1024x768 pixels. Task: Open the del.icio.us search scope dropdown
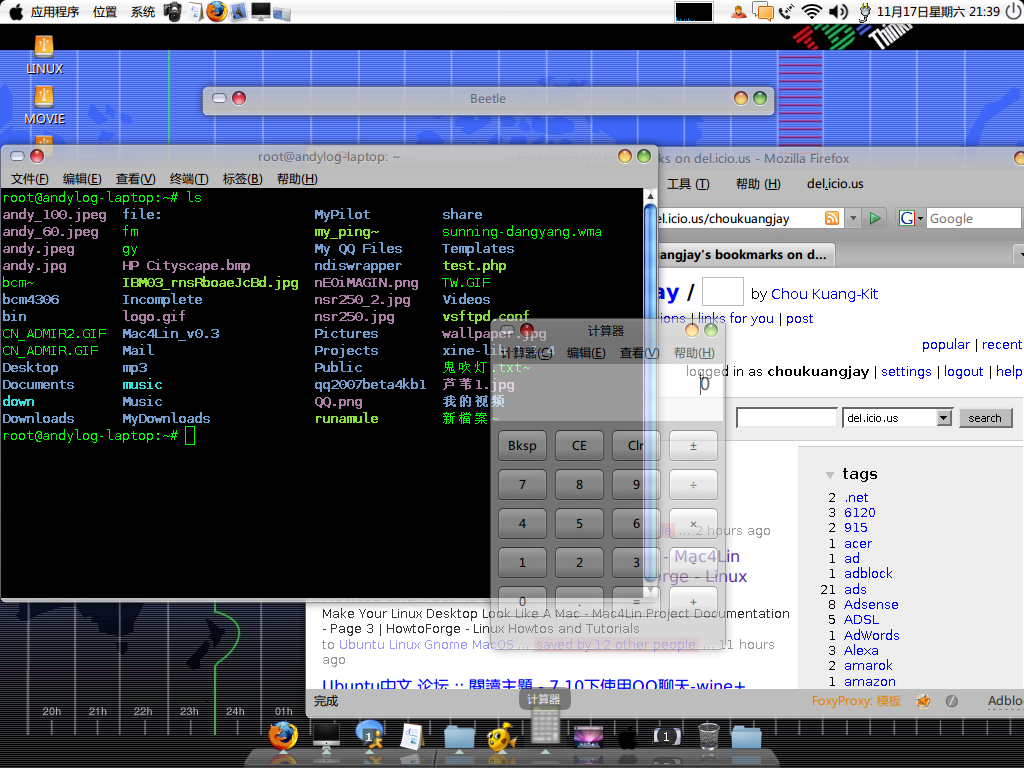click(x=944, y=418)
